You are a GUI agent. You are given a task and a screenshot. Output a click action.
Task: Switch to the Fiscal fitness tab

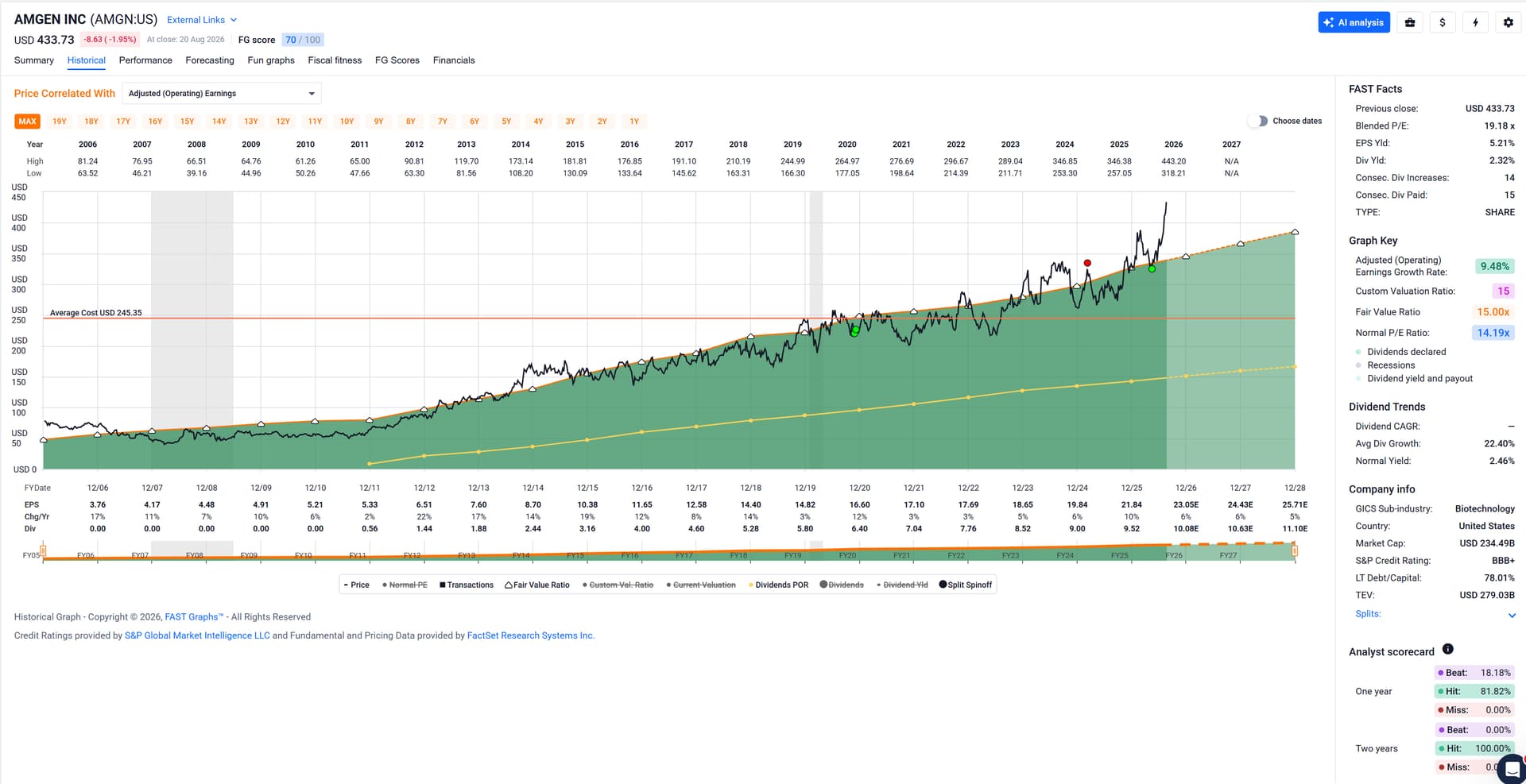point(335,60)
